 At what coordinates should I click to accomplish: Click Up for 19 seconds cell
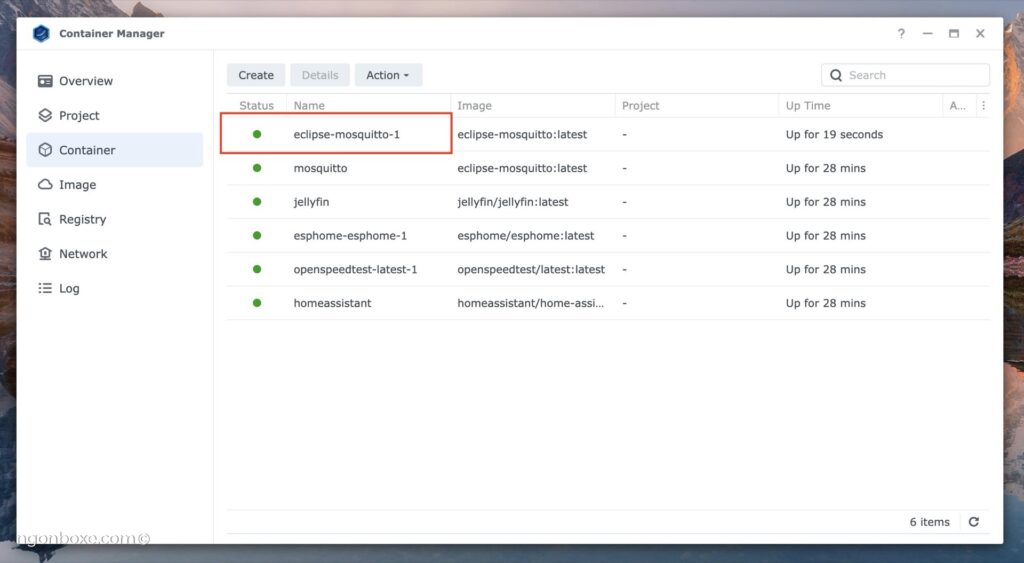[x=835, y=134]
